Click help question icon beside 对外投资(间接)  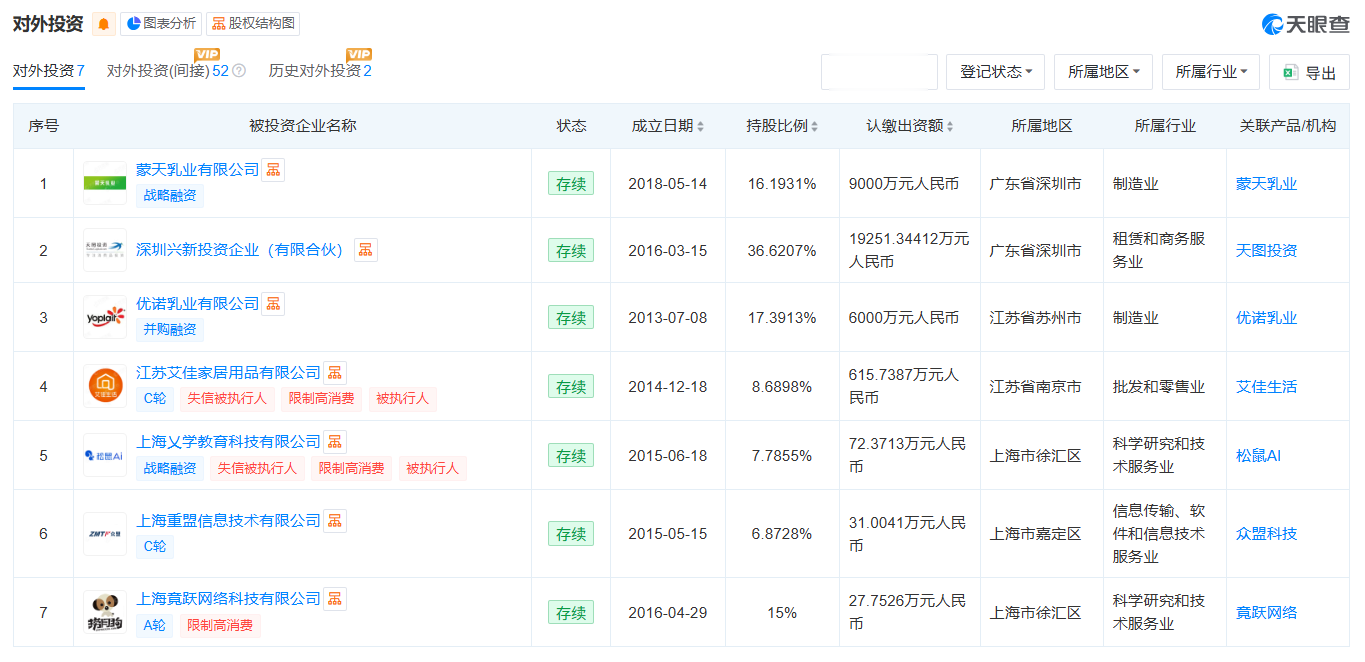pyautogui.click(x=239, y=71)
